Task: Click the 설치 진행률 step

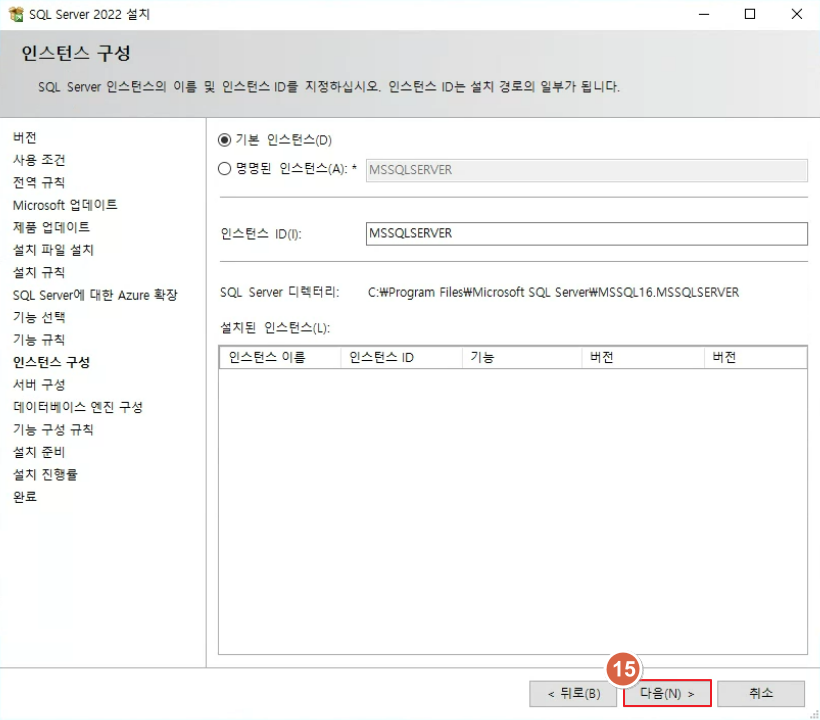Action: (x=45, y=475)
